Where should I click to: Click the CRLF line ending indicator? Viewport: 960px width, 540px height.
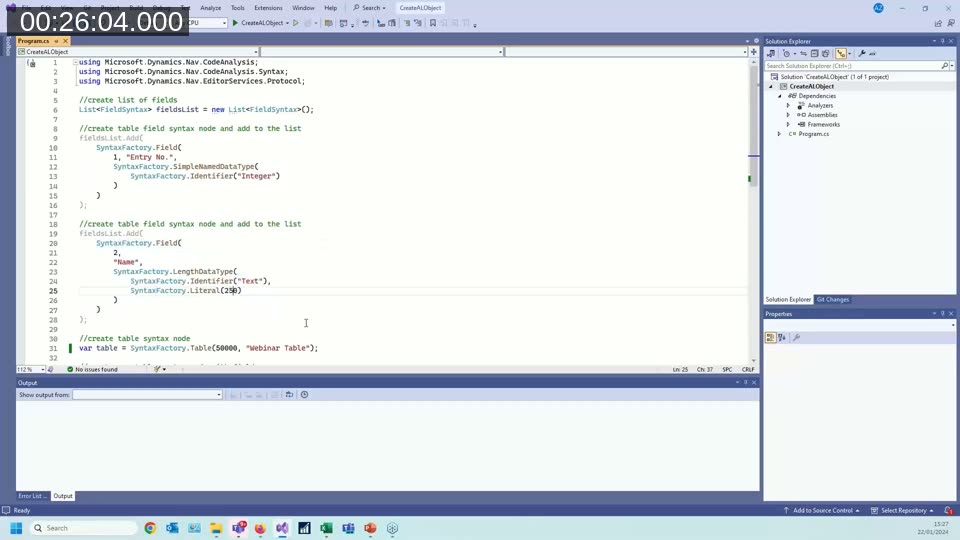tap(748, 370)
